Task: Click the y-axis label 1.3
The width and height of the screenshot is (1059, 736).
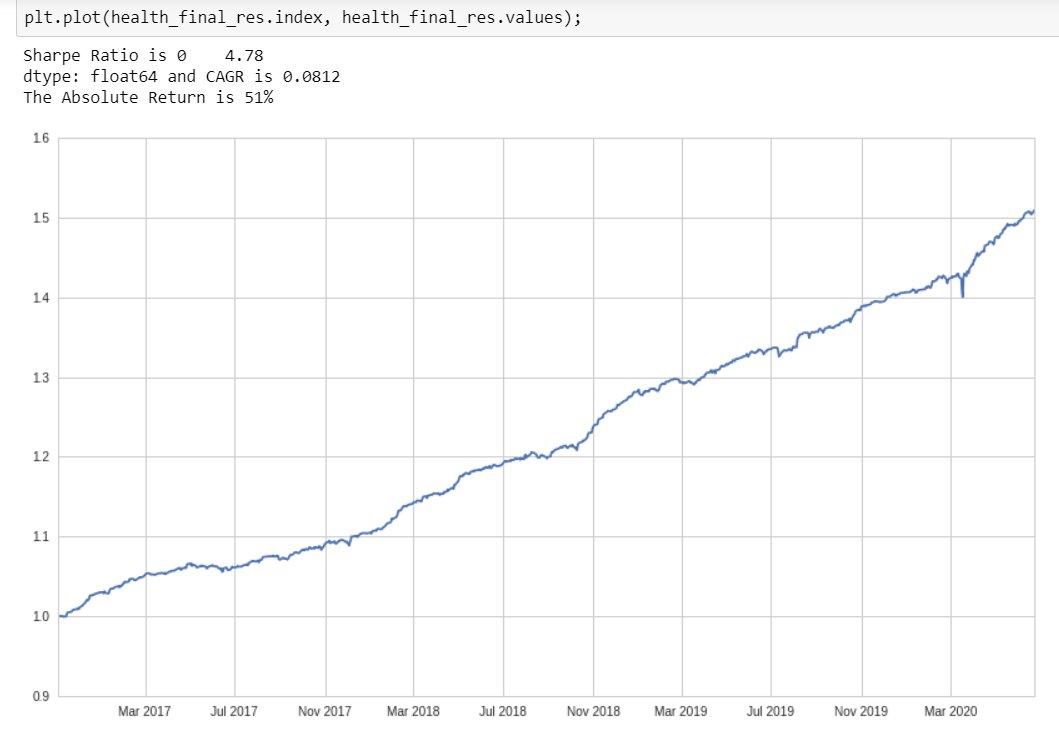Action: (41, 377)
